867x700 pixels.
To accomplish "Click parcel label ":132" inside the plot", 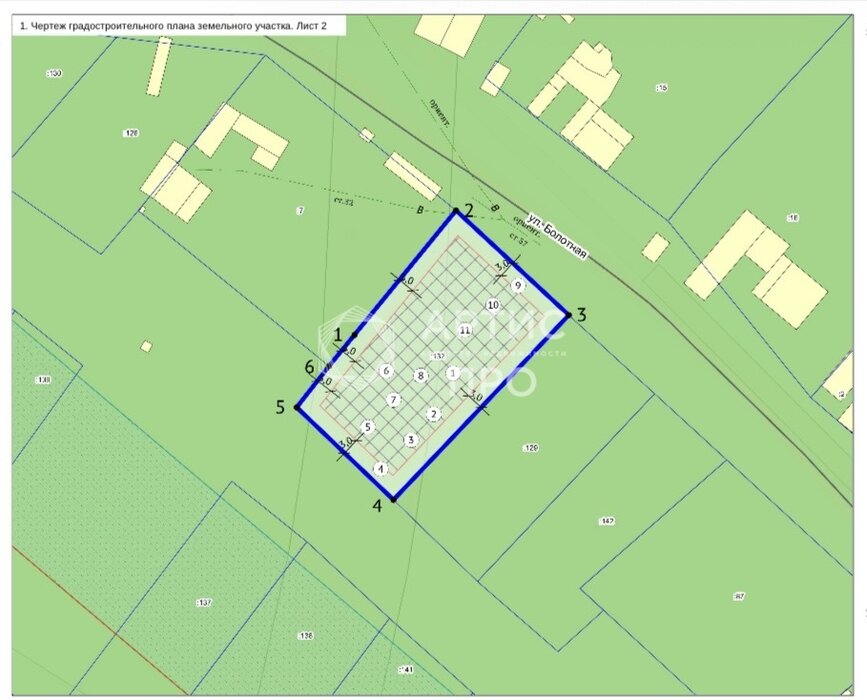I will pyautogui.click(x=437, y=357).
